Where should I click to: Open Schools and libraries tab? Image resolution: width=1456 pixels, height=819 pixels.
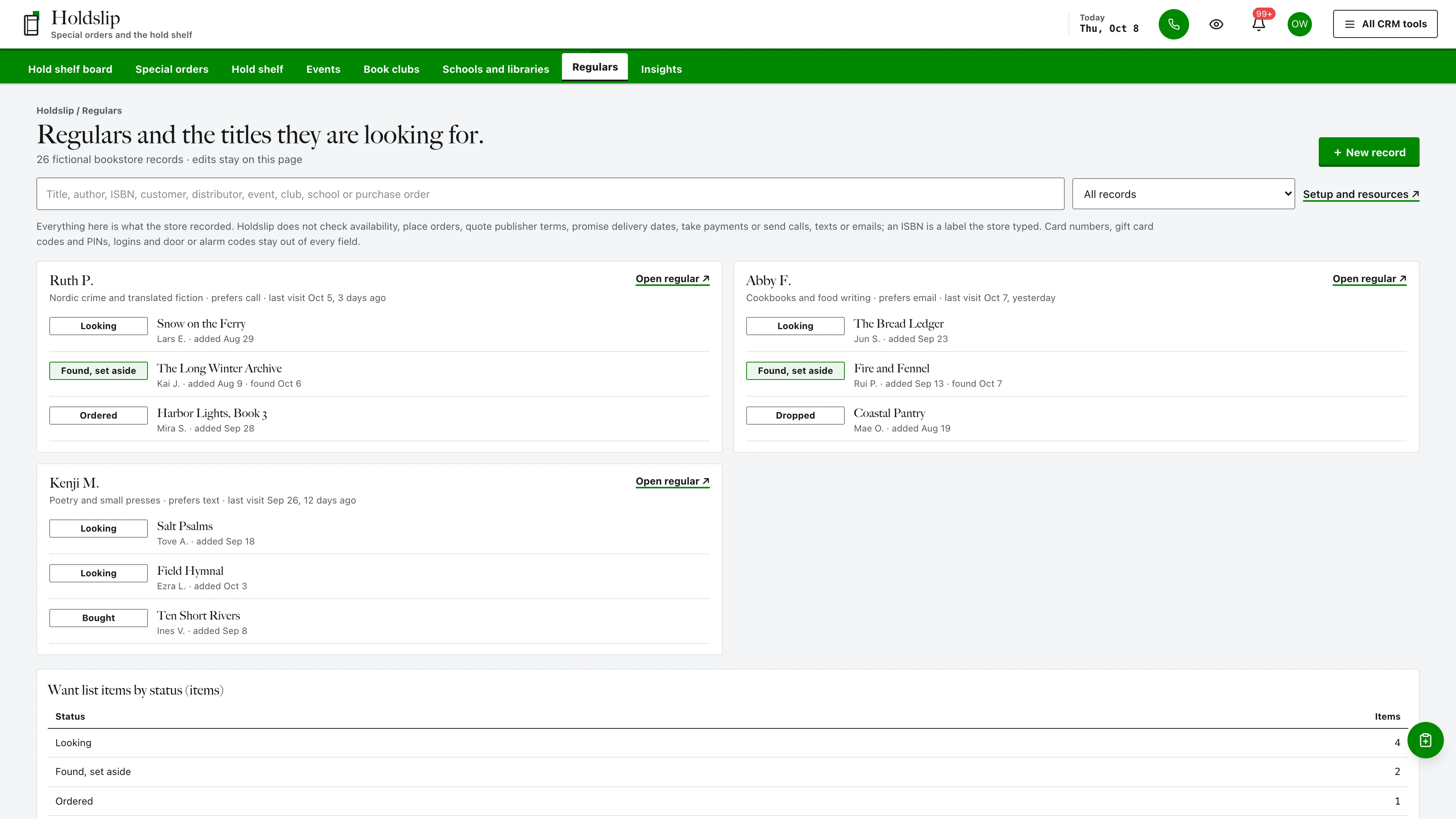[x=496, y=69]
